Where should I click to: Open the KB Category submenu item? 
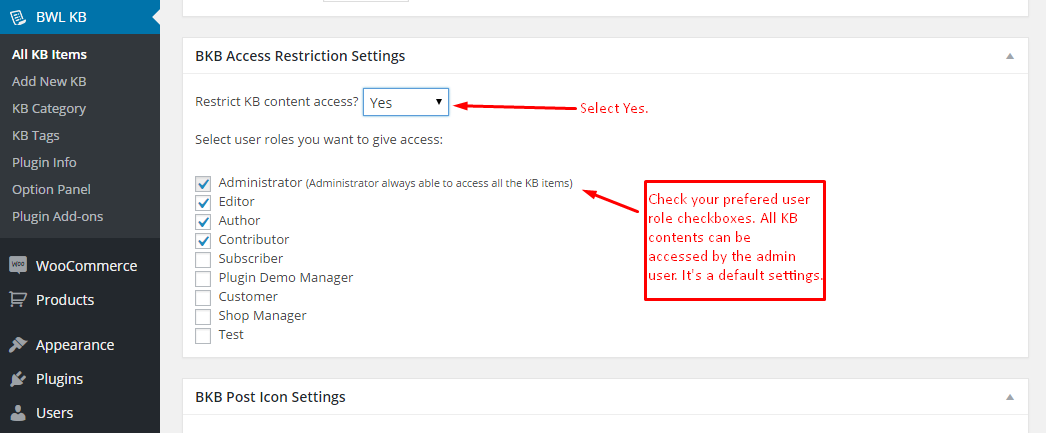49,108
